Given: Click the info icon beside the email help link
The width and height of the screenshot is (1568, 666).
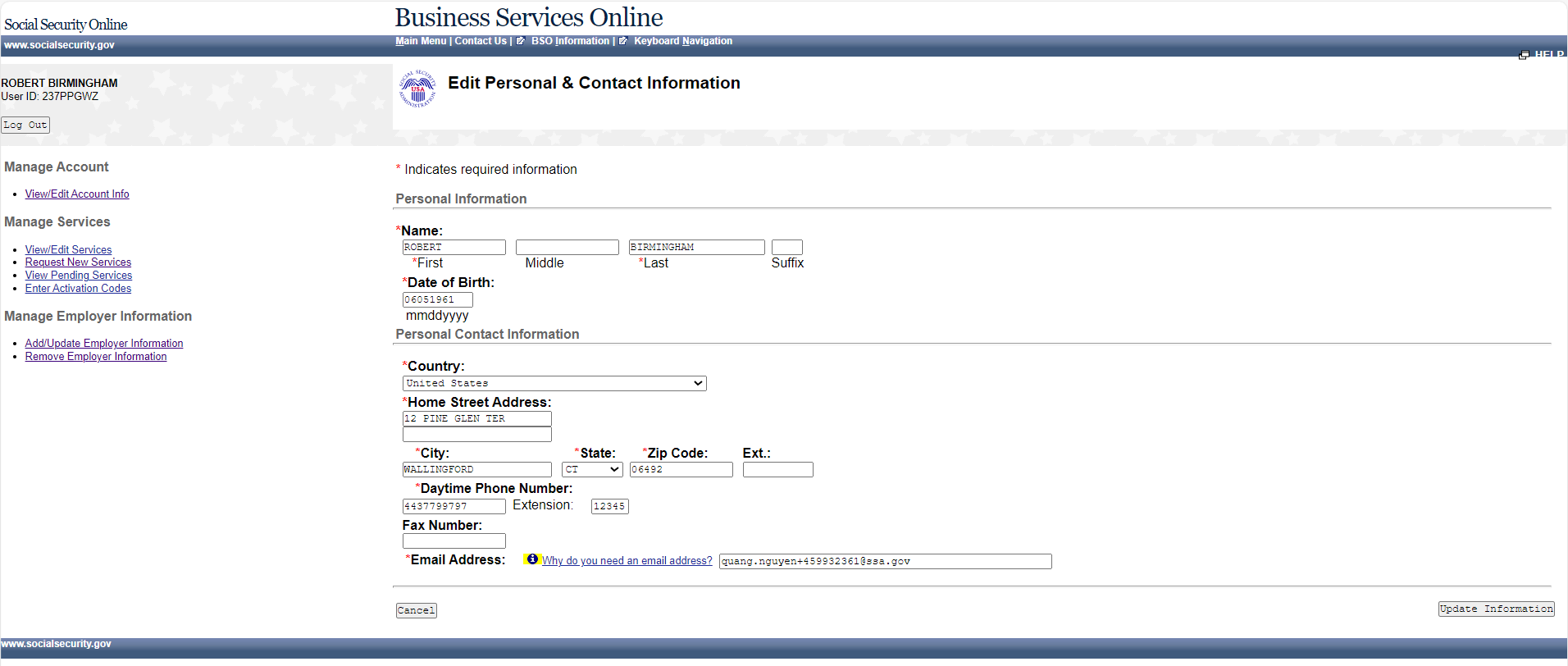Looking at the screenshot, I should click(532, 559).
